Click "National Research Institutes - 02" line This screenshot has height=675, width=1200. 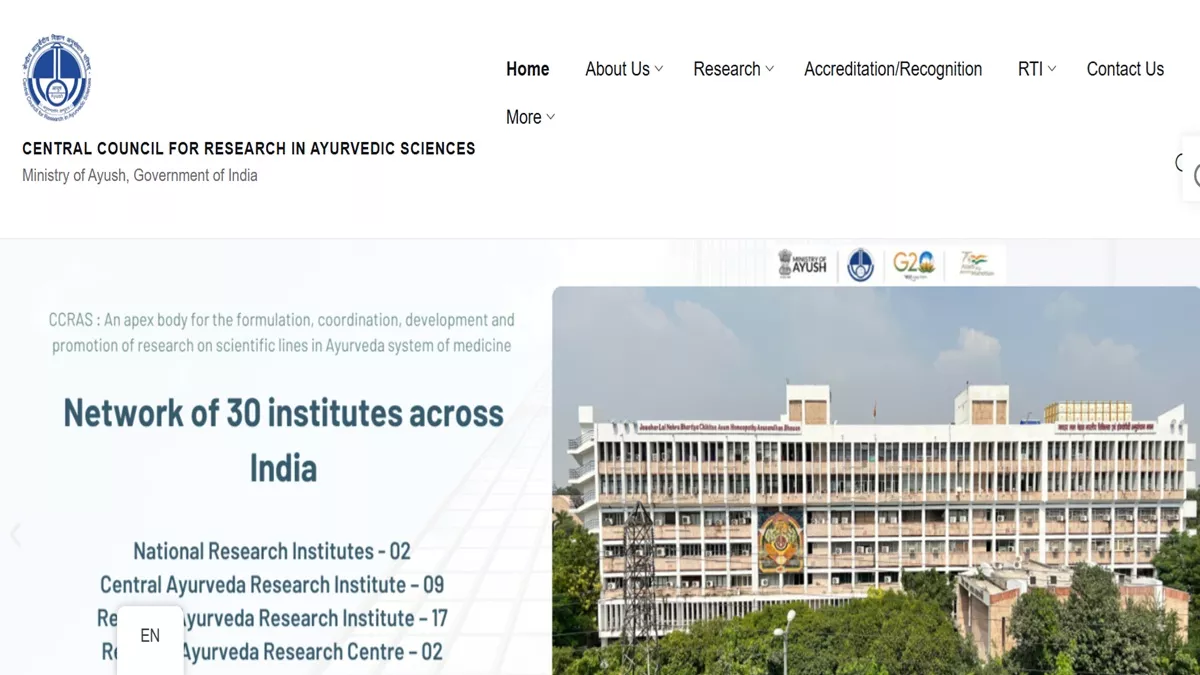(272, 551)
